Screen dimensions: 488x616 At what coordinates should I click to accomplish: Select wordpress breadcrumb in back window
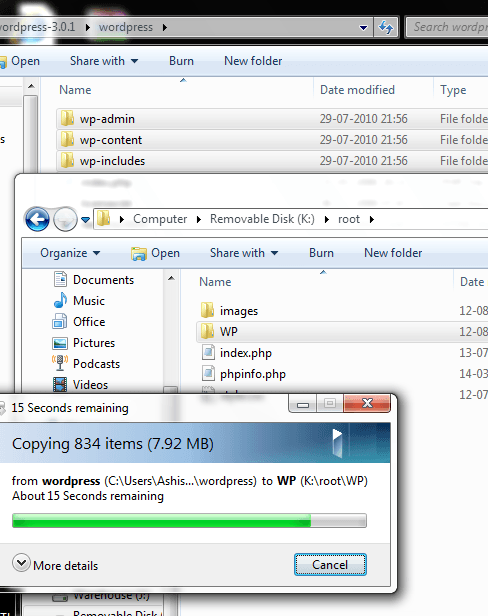[126, 27]
